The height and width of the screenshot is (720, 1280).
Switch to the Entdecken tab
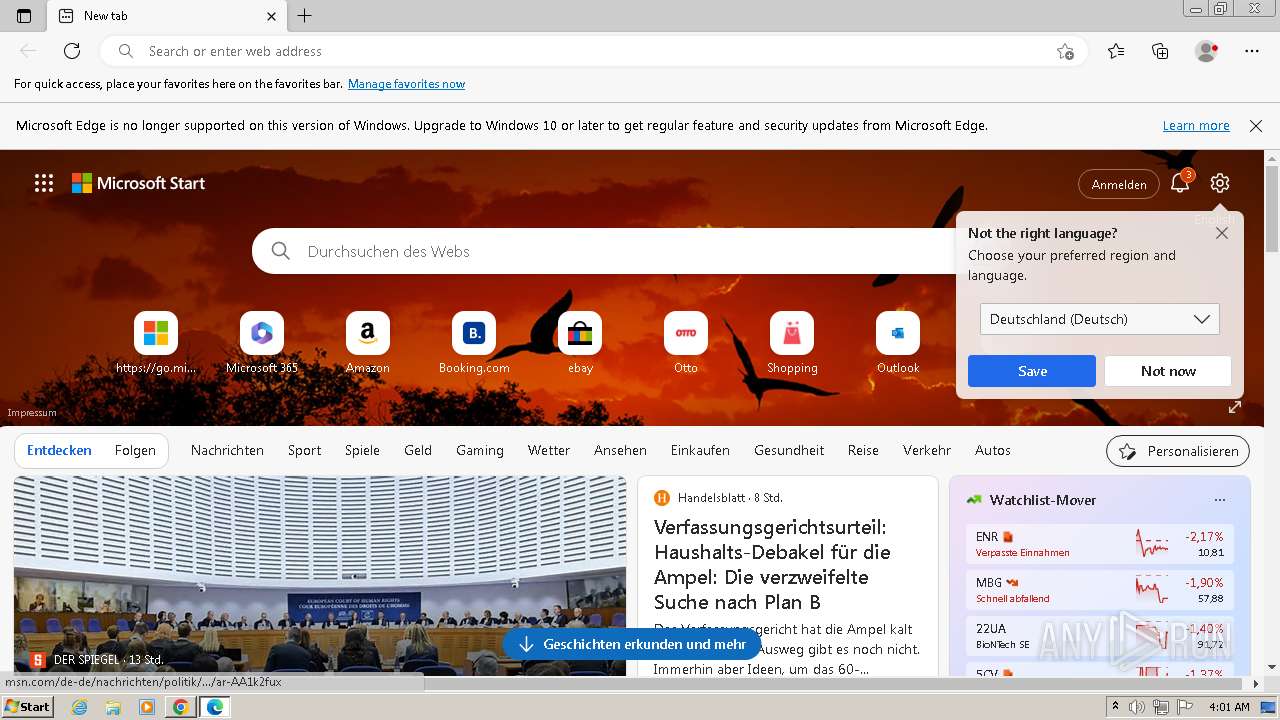pyautogui.click(x=59, y=450)
